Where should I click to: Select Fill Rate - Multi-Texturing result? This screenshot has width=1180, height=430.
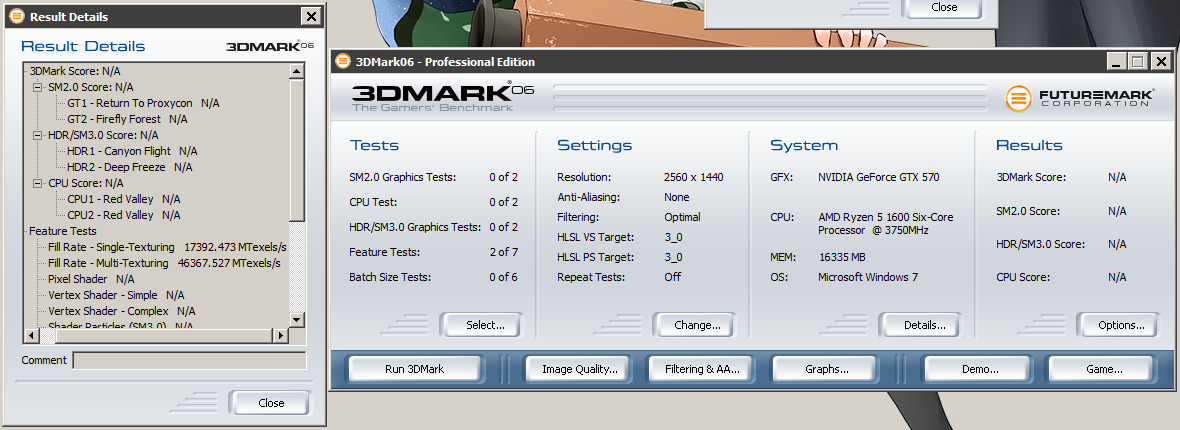coord(164,264)
